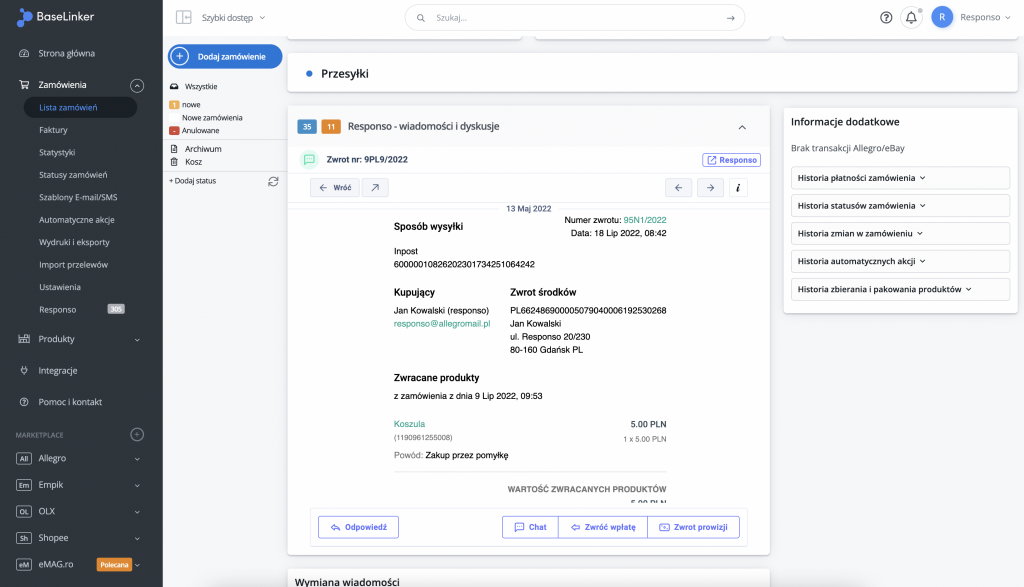Show message info icon
This screenshot has height=587, width=1024.
coord(738,187)
